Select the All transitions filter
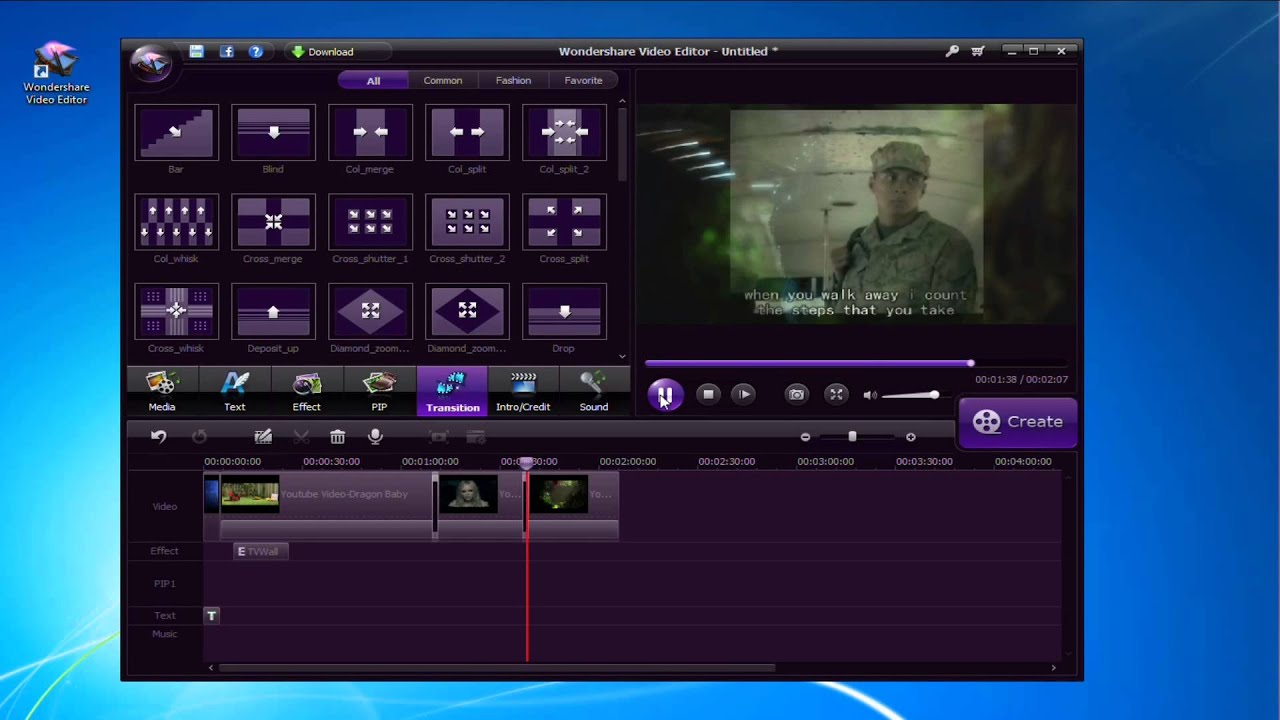Screen dimensions: 1280x720 click(373, 80)
